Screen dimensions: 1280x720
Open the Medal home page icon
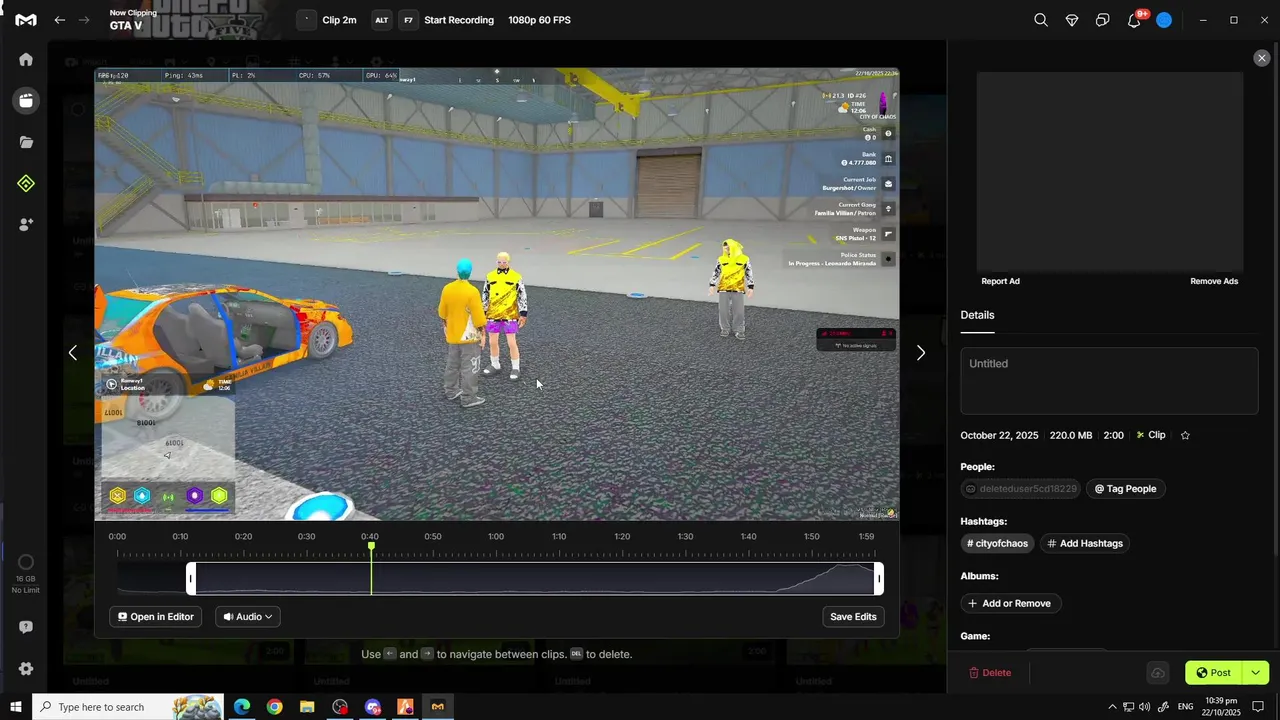(26, 59)
